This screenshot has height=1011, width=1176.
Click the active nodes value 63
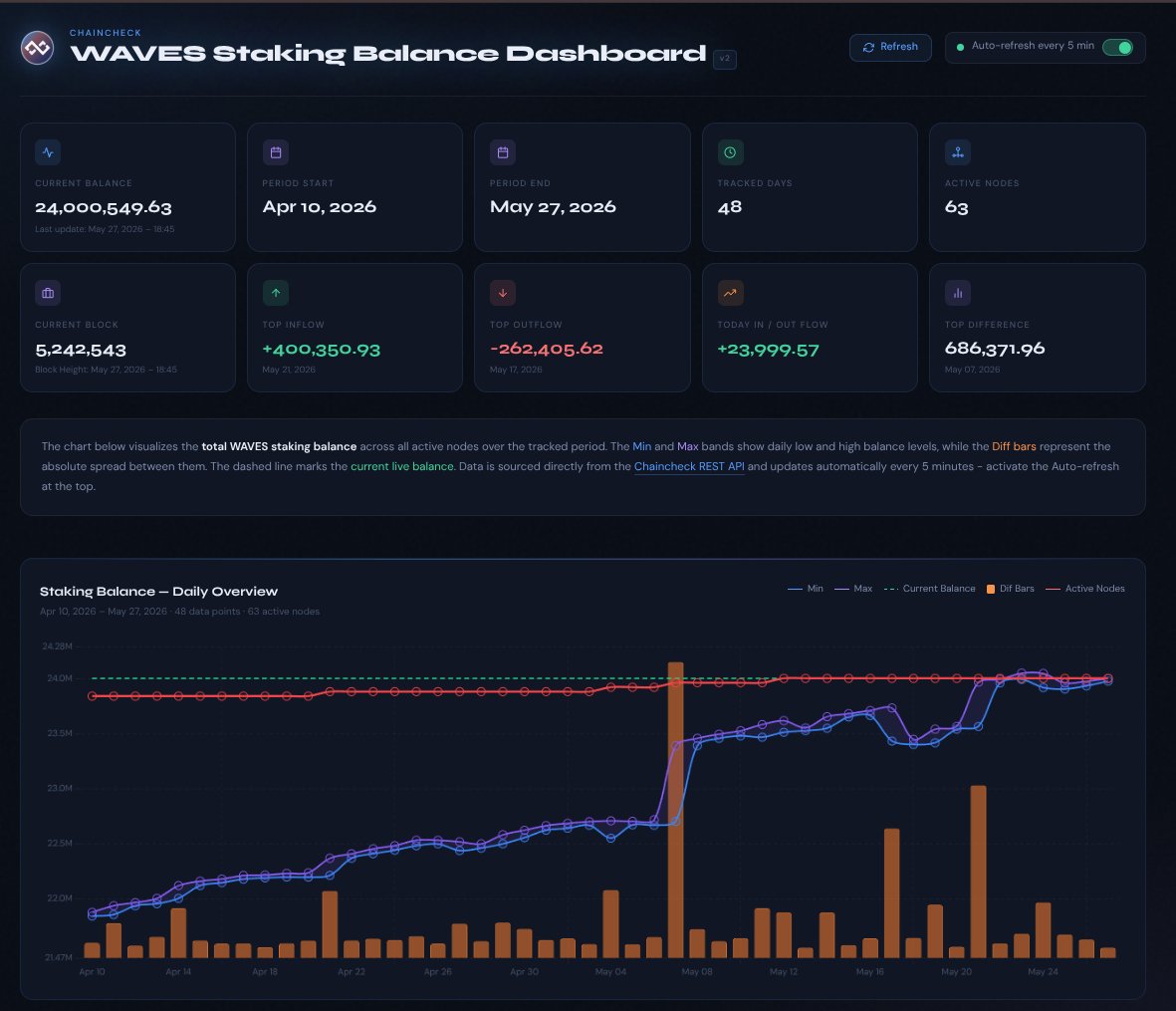[x=956, y=207]
